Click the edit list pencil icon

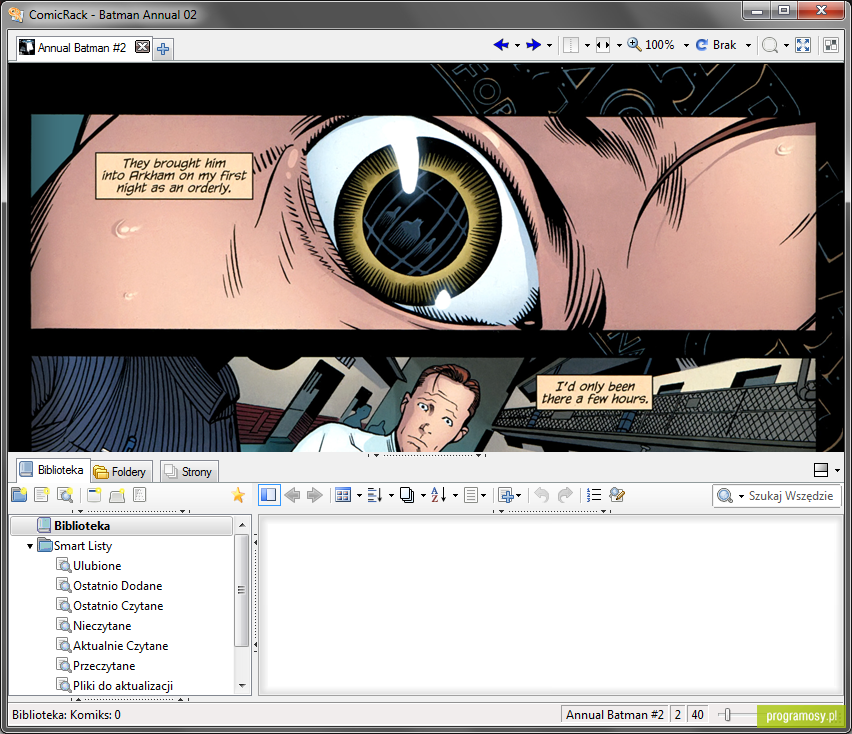[617, 495]
